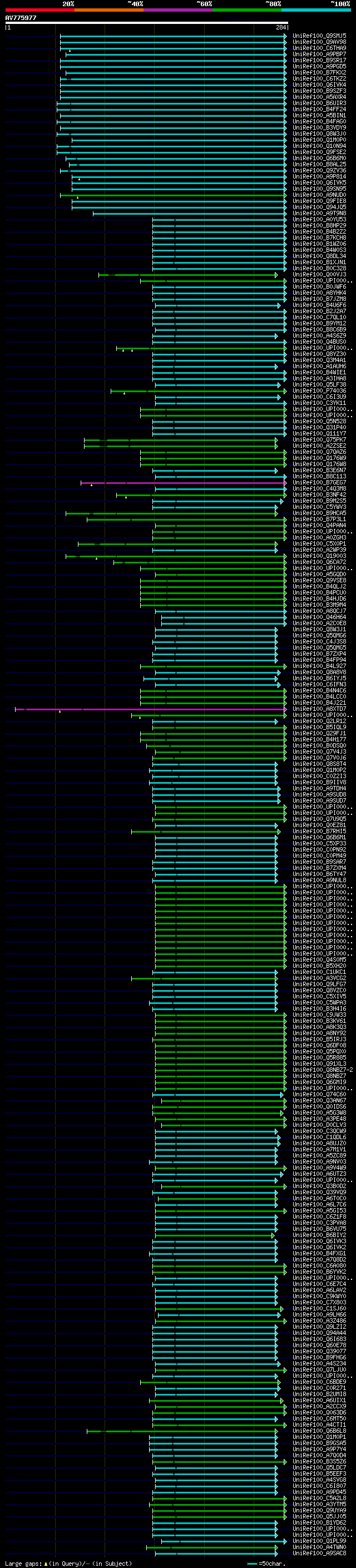Select the UniRef100_Q9ZV36 label

(319, 170)
